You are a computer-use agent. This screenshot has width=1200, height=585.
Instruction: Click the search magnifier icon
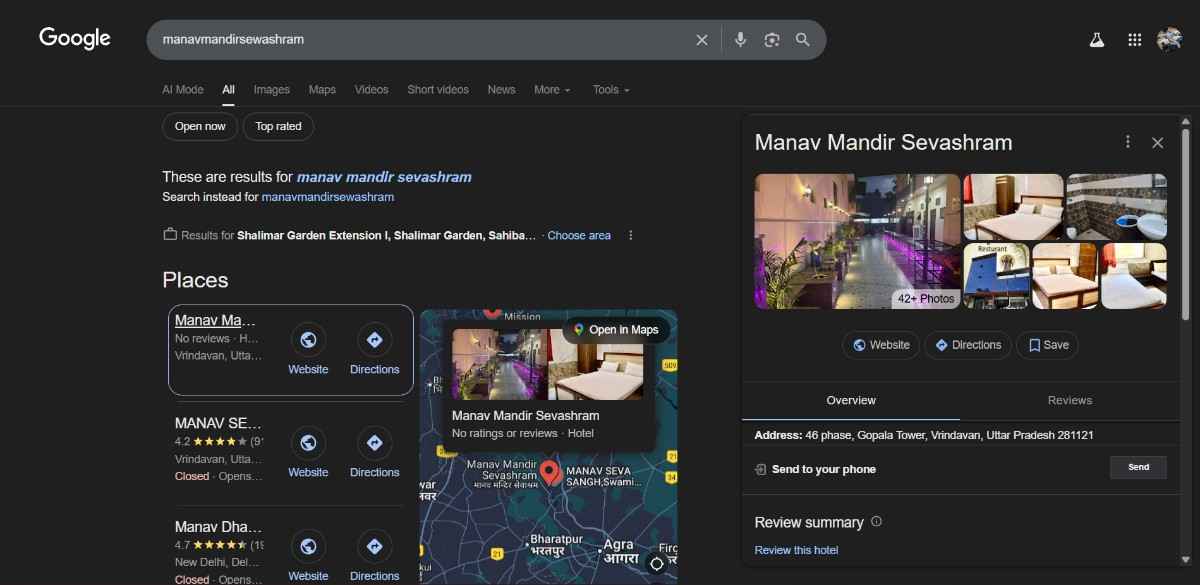803,39
